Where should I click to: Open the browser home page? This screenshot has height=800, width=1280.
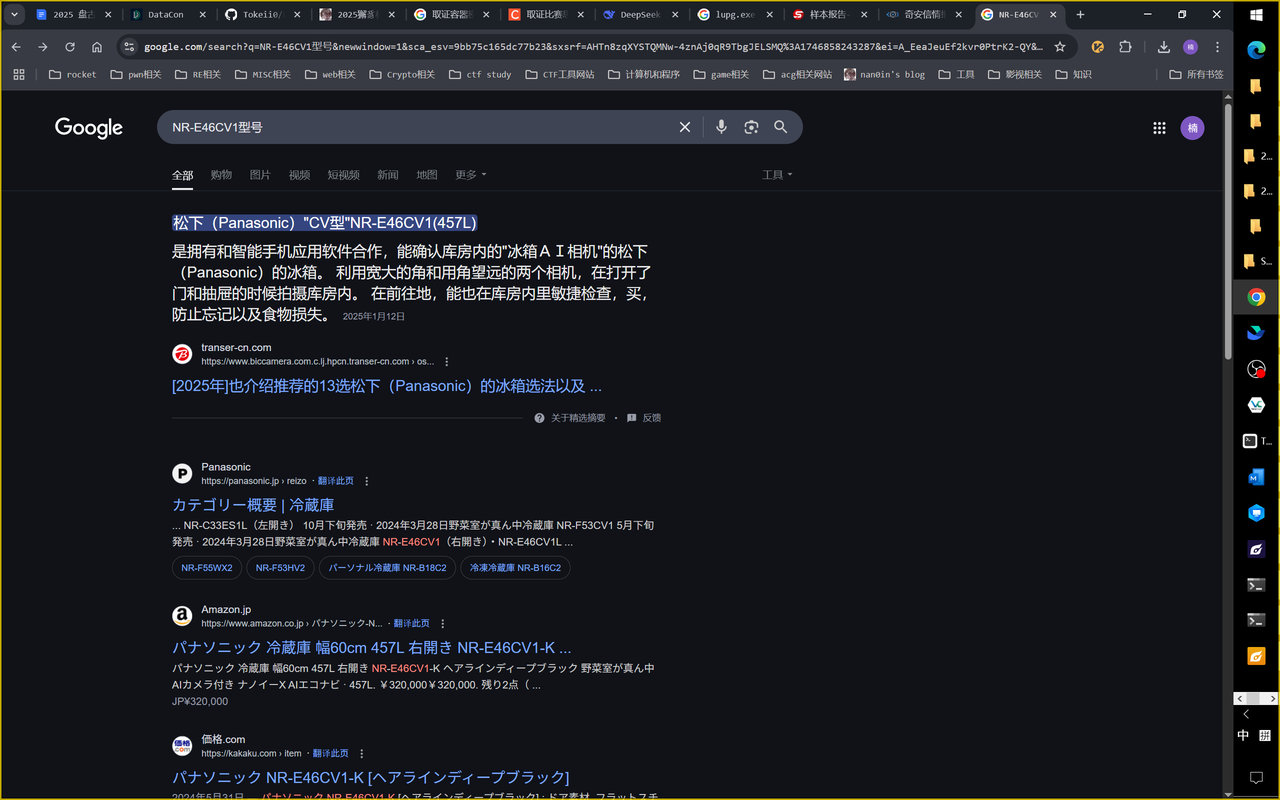click(x=97, y=47)
